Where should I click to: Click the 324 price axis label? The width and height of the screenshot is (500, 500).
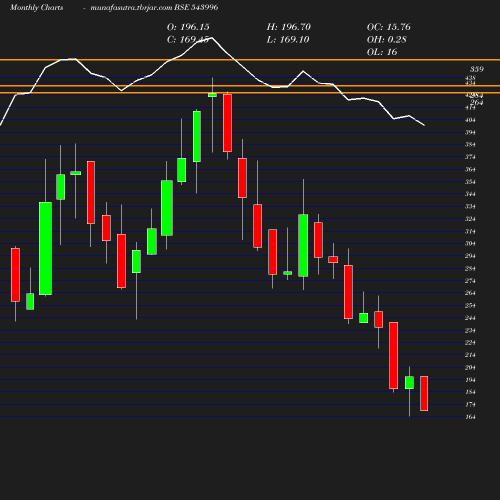(470, 219)
